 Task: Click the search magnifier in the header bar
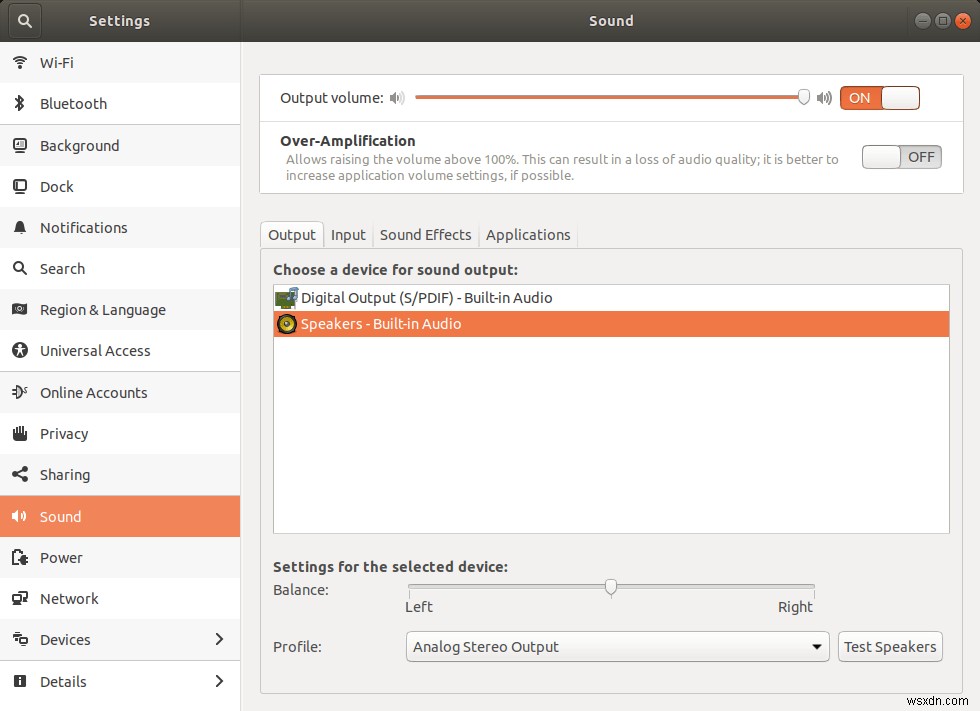point(24,20)
